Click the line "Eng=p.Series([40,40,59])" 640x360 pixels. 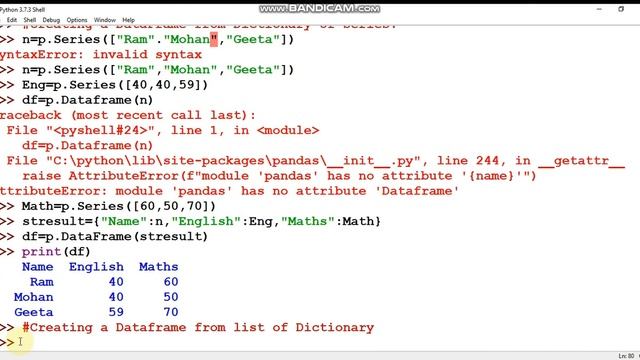[115, 85]
